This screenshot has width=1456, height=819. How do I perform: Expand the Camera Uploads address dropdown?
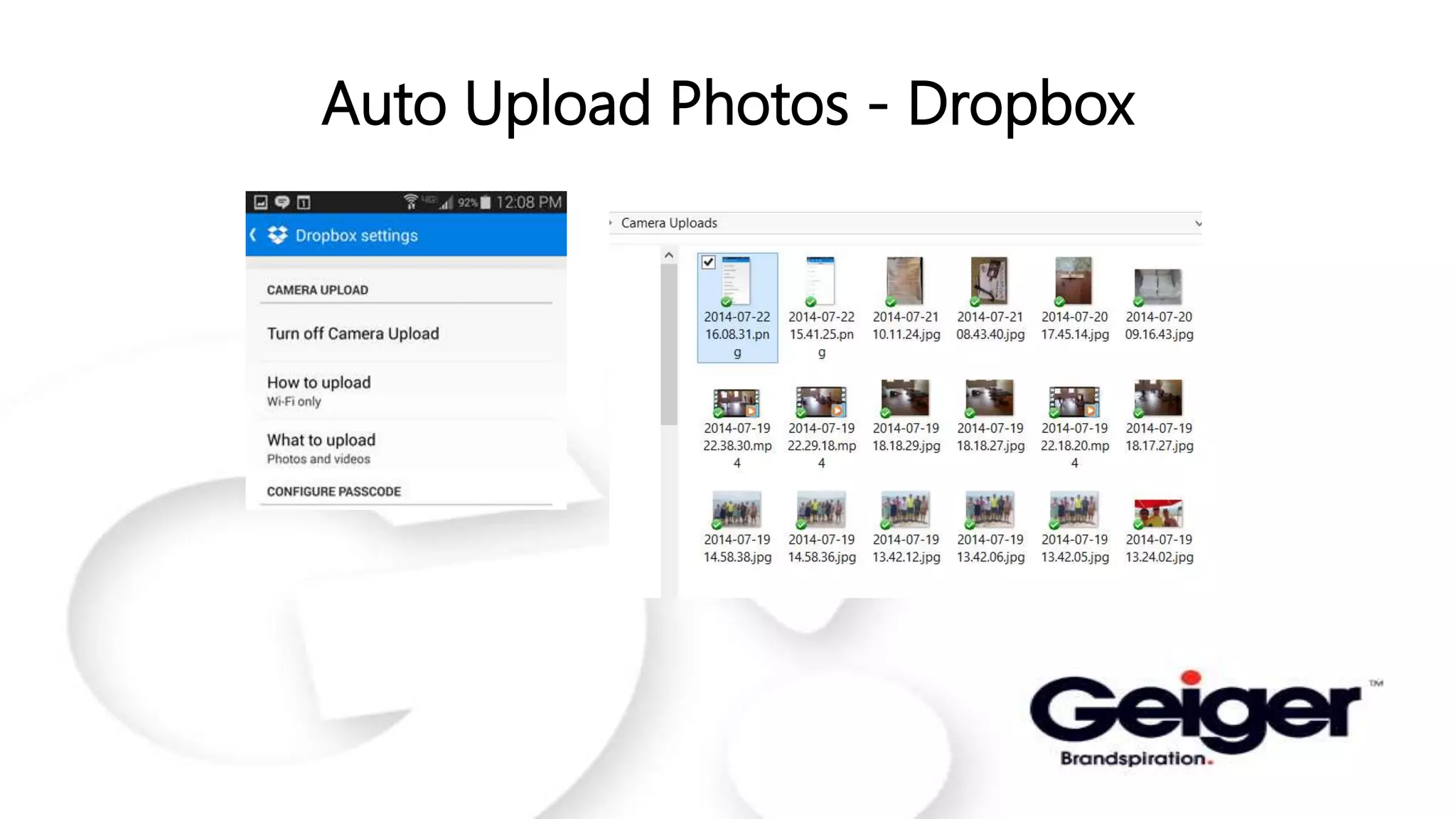1198,223
